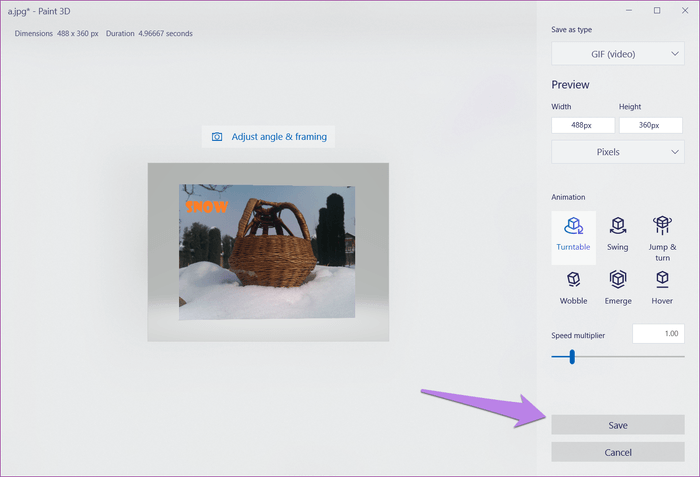
Task: Click the basket preview image
Action: coord(268,252)
